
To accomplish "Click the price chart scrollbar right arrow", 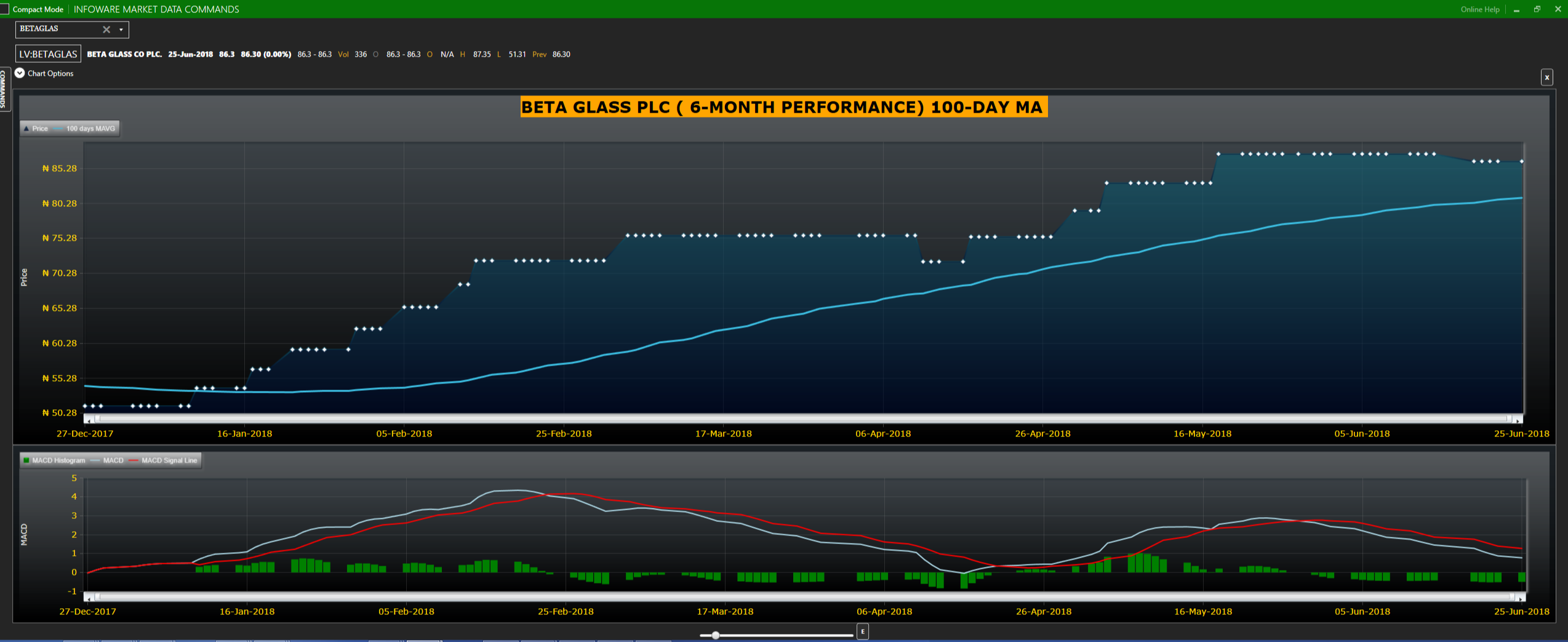I will 1518,420.
